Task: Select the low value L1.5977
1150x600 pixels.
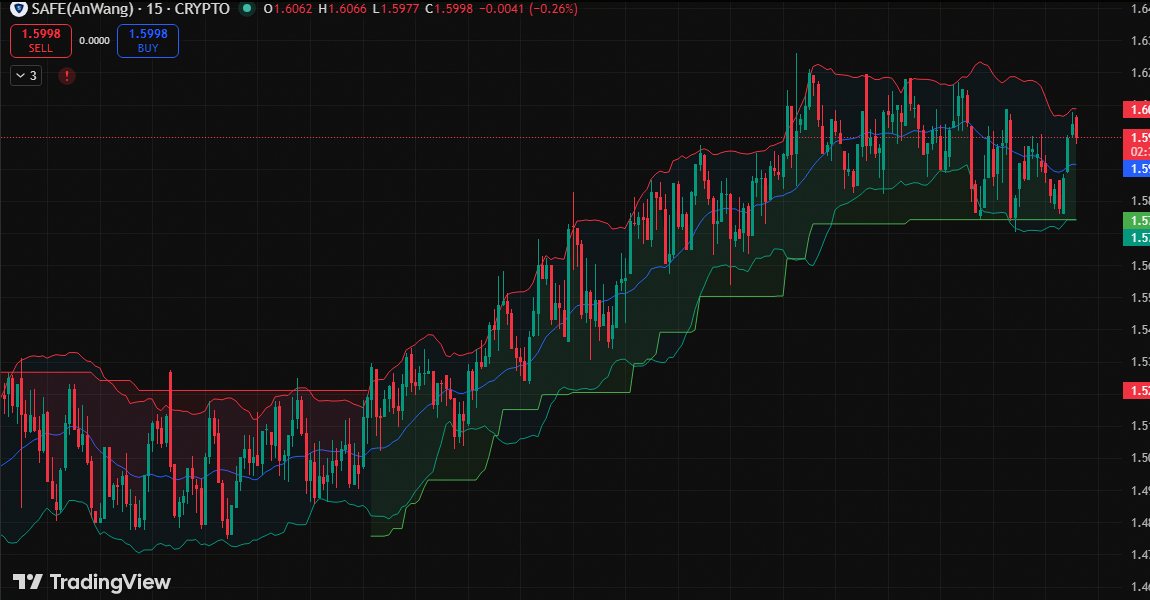Action: tap(396, 9)
